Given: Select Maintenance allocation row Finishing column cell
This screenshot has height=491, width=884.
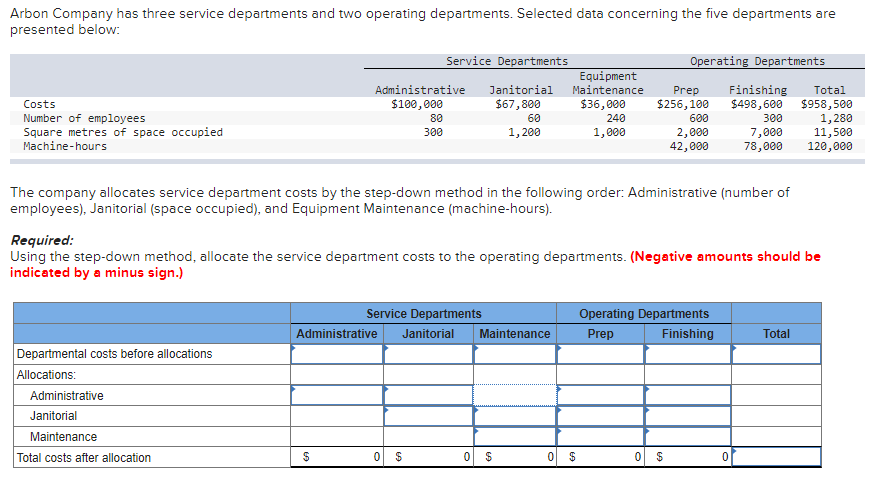Looking at the screenshot, I should pyautogui.click(x=688, y=436).
